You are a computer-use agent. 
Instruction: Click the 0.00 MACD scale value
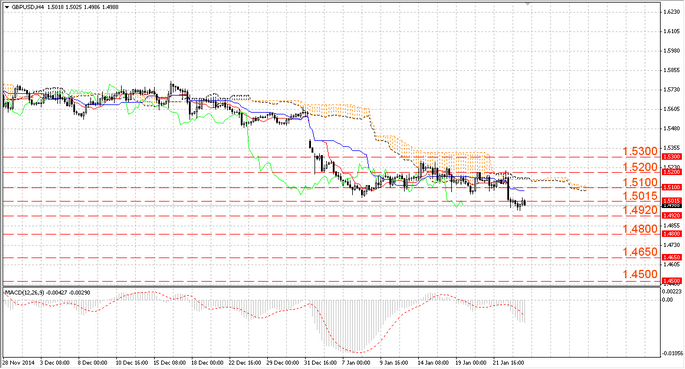(x=668, y=300)
